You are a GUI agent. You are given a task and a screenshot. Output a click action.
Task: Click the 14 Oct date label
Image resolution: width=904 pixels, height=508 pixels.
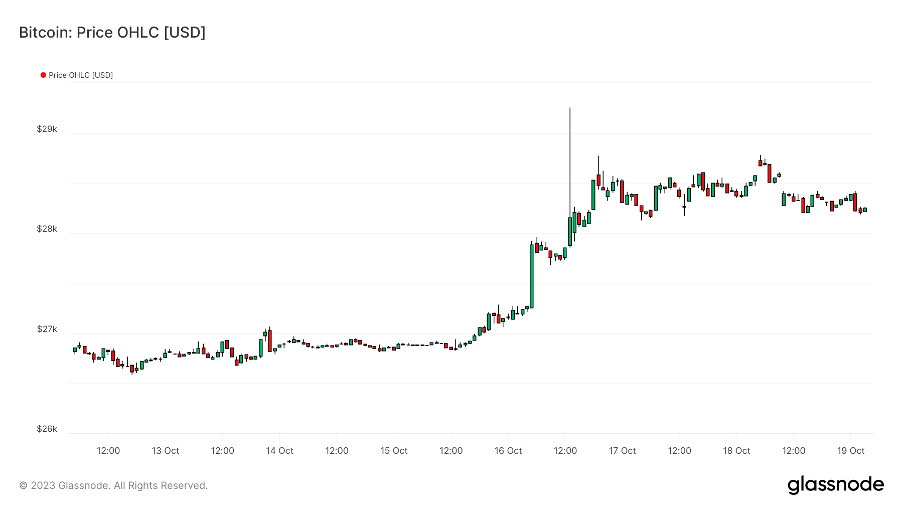click(279, 451)
